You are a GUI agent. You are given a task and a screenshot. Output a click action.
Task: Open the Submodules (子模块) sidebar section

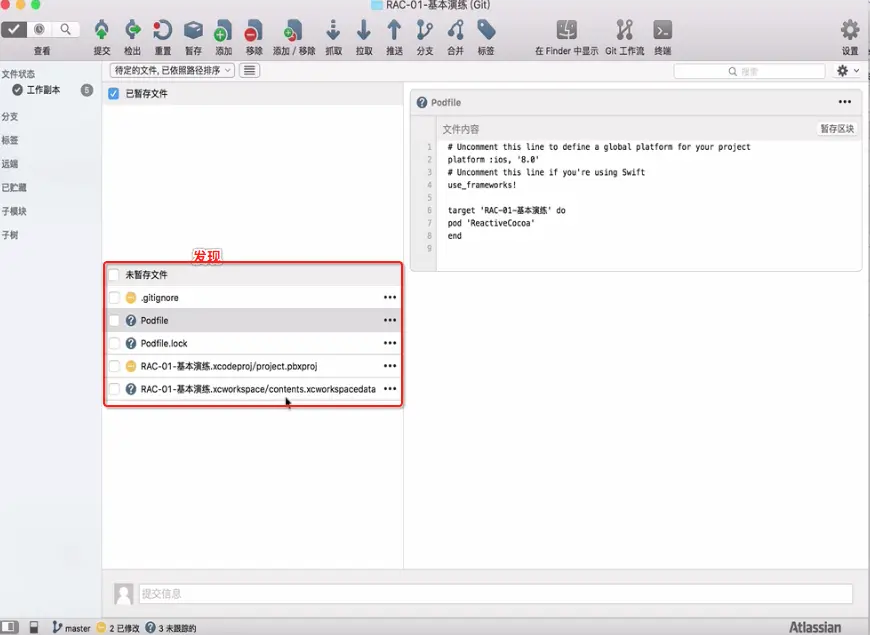pos(14,211)
